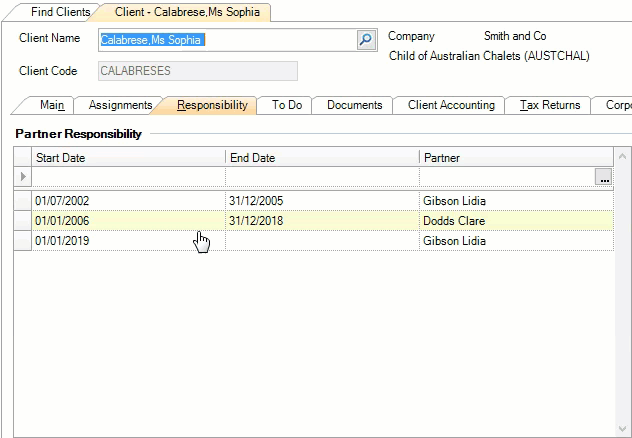This screenshot has height=438, width=632.
Task: Click the client name search magnifier icon
Action: click(x=366, y=40)
